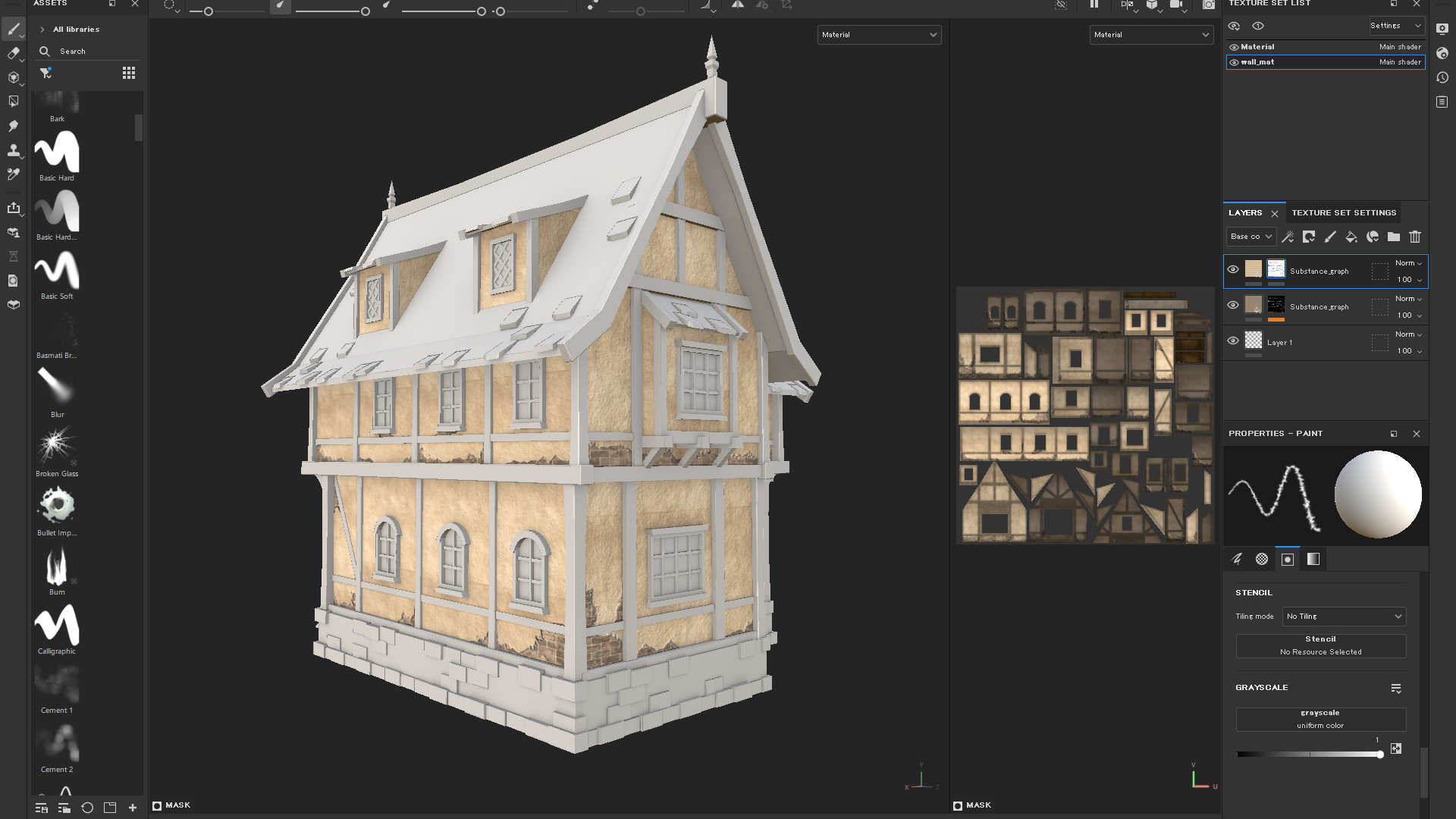
Task: Select the Polygon Fill tool
Action: 13,101
